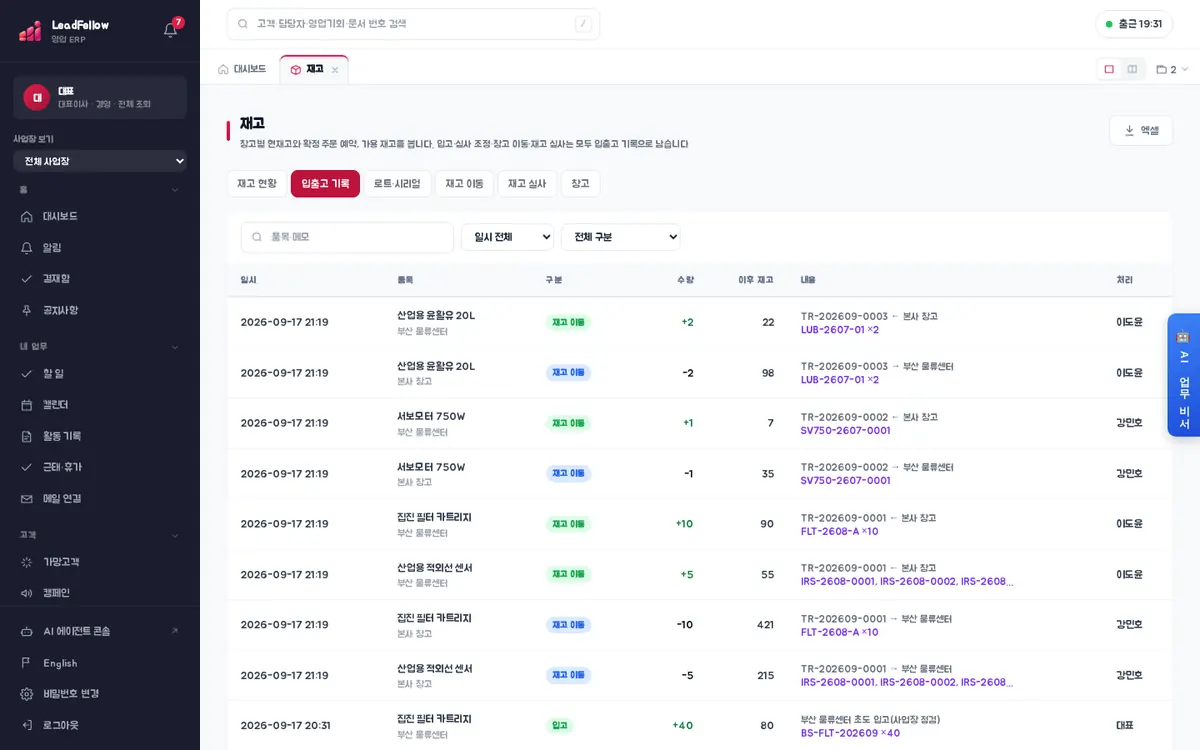The height and width of the screenshot is (750, 1200).
Task: Select the 재고 tab
Action: click(x=314, y=69)
